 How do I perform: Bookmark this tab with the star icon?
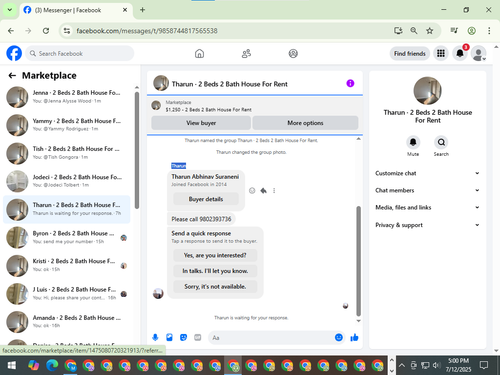tap(429, 31)
